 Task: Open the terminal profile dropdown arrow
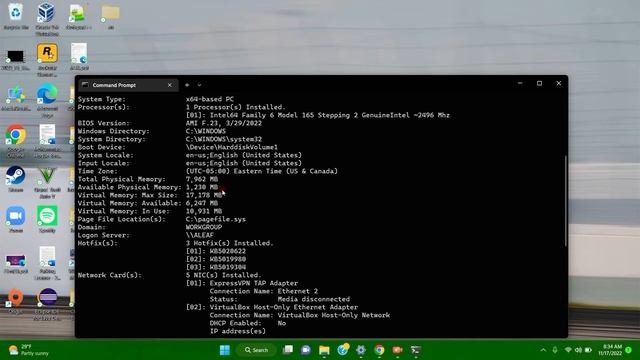tap(199, 85)
